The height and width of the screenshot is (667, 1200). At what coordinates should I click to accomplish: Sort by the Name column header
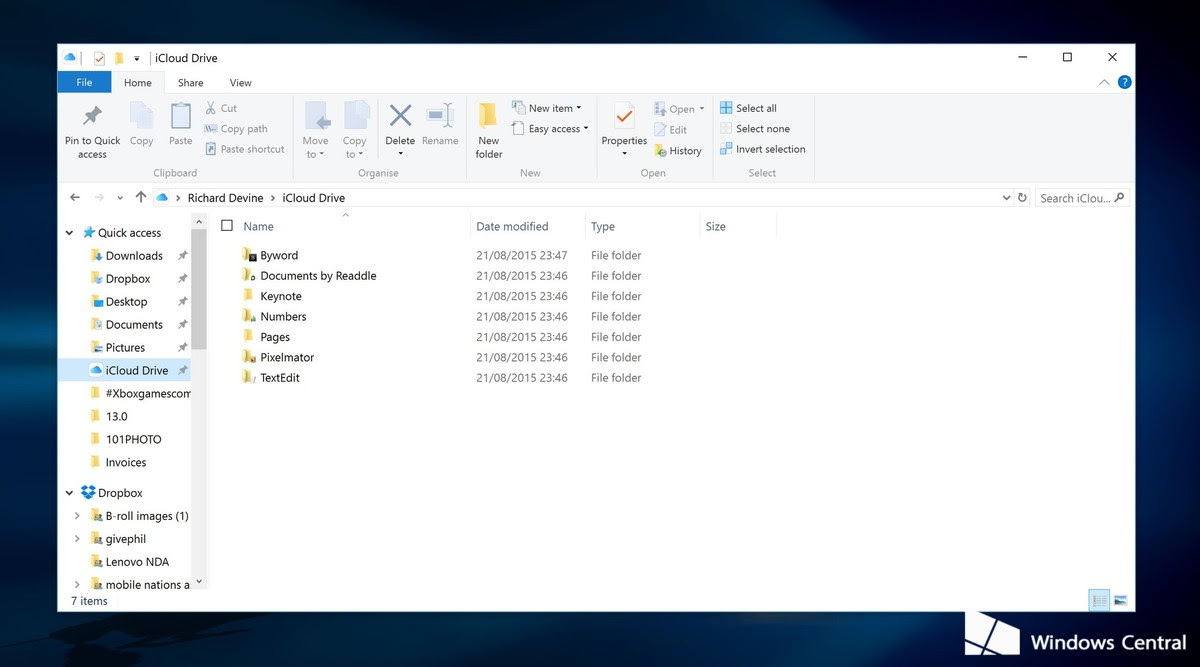(258, 227)
